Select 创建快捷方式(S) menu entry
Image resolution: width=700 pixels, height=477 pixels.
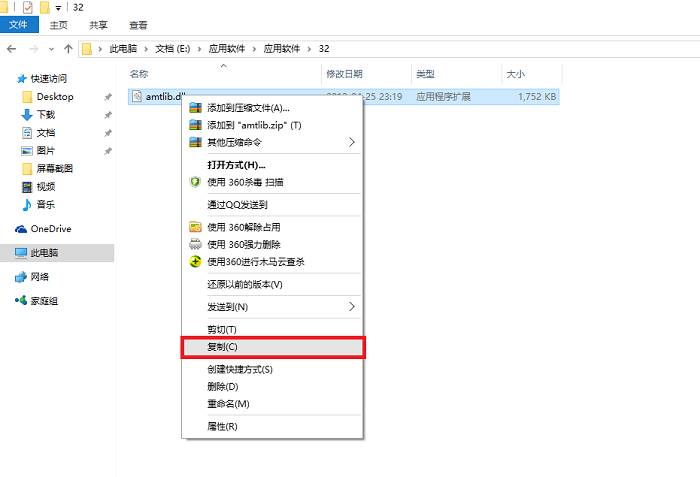[x=273, y=369]
